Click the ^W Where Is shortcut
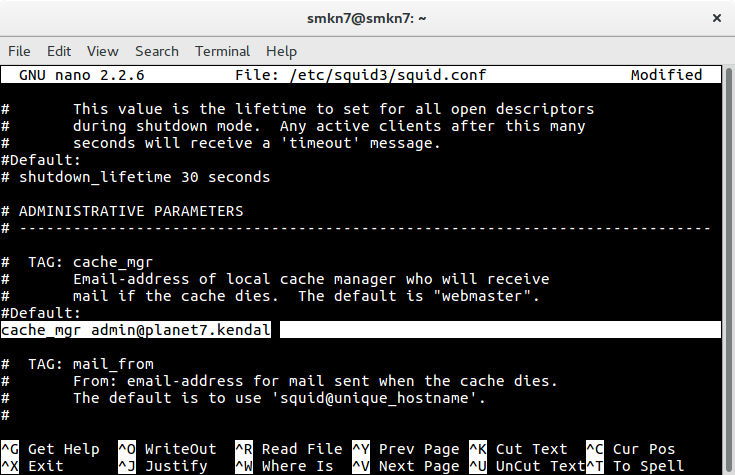735x475 pixels. point(284,466)
